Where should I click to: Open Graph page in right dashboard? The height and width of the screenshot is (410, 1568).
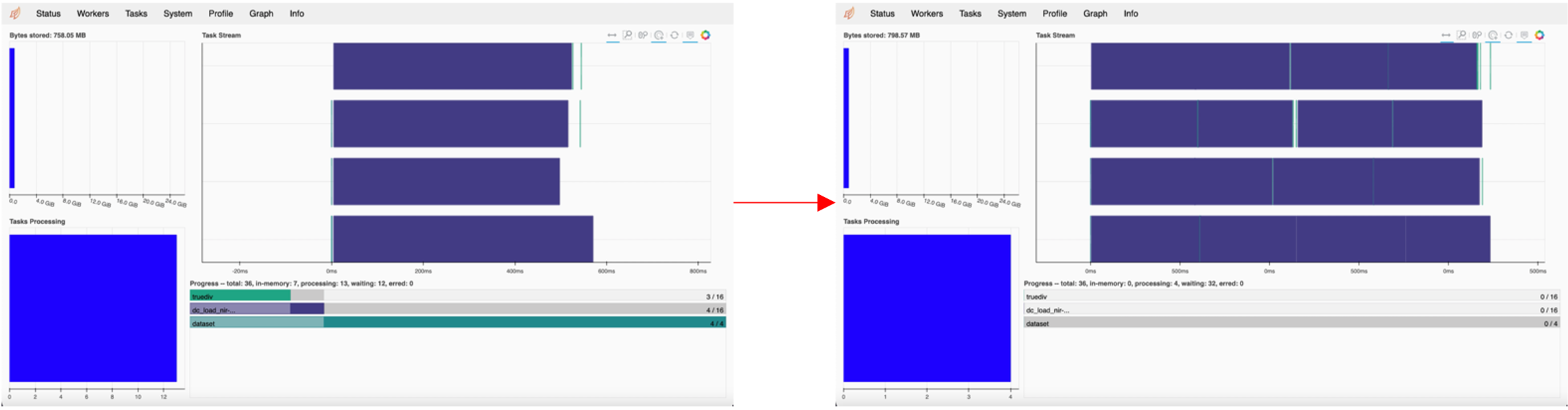pos(1095,13)
